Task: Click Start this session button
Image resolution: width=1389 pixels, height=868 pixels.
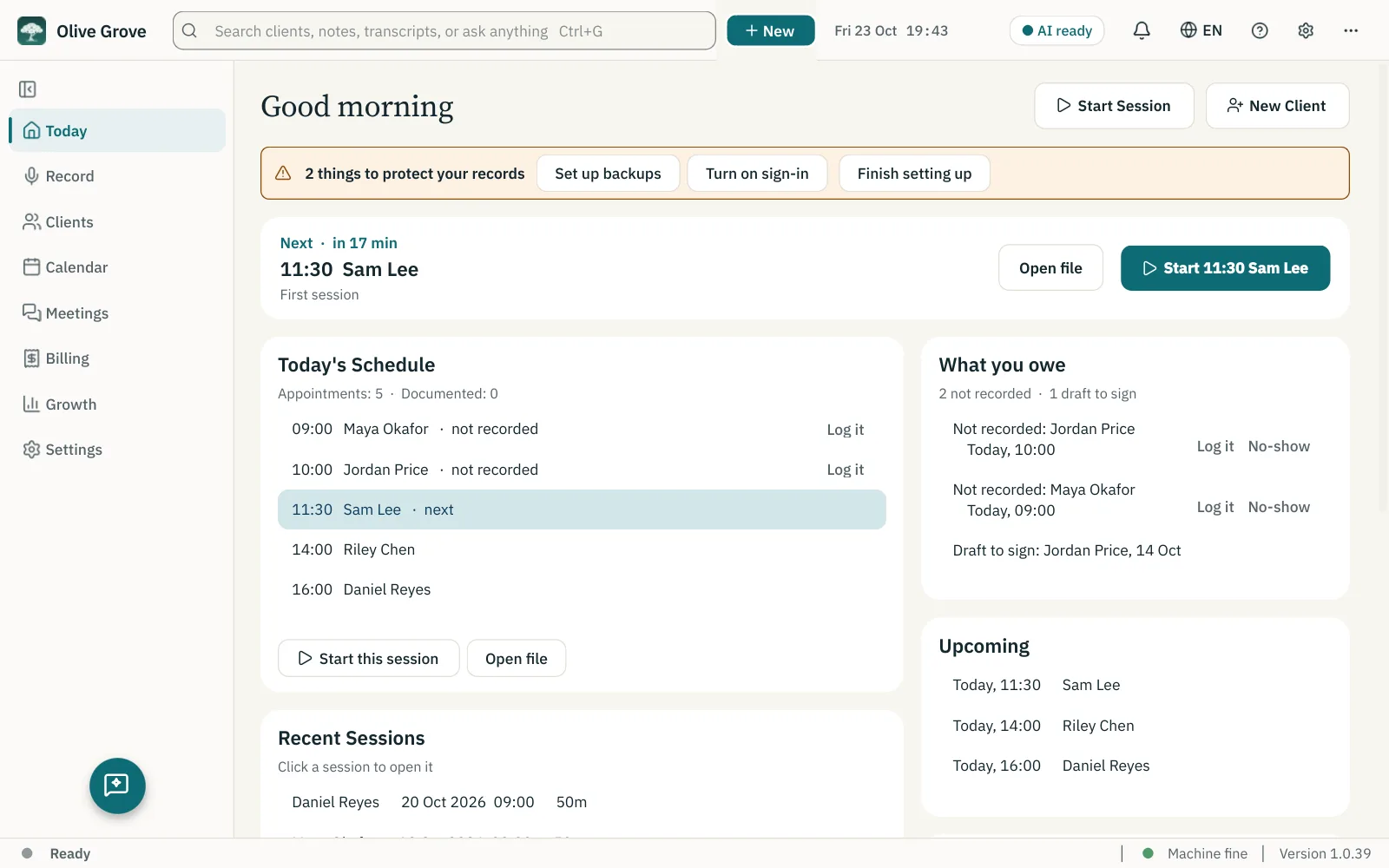Action: click(x=368, y=659)
